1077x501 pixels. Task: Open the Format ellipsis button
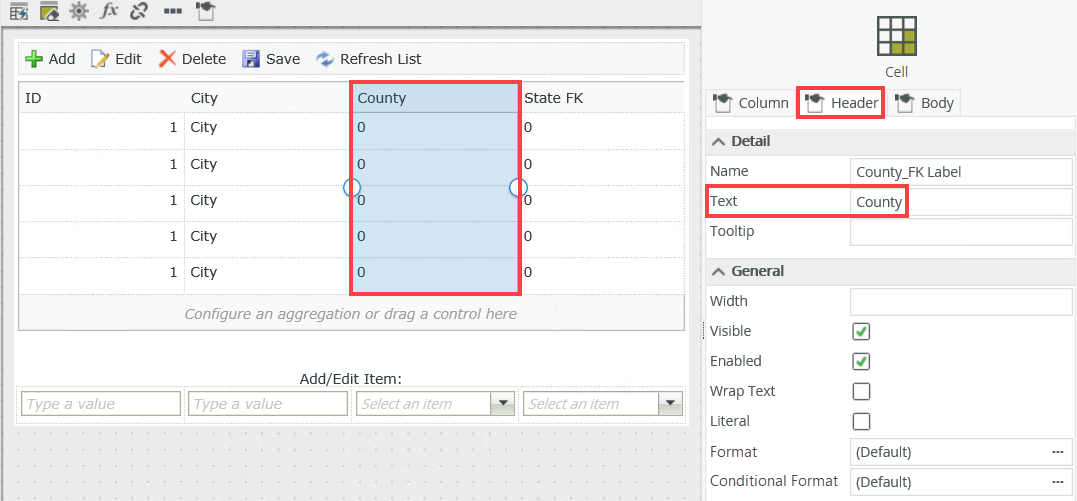pos(1058,452)
